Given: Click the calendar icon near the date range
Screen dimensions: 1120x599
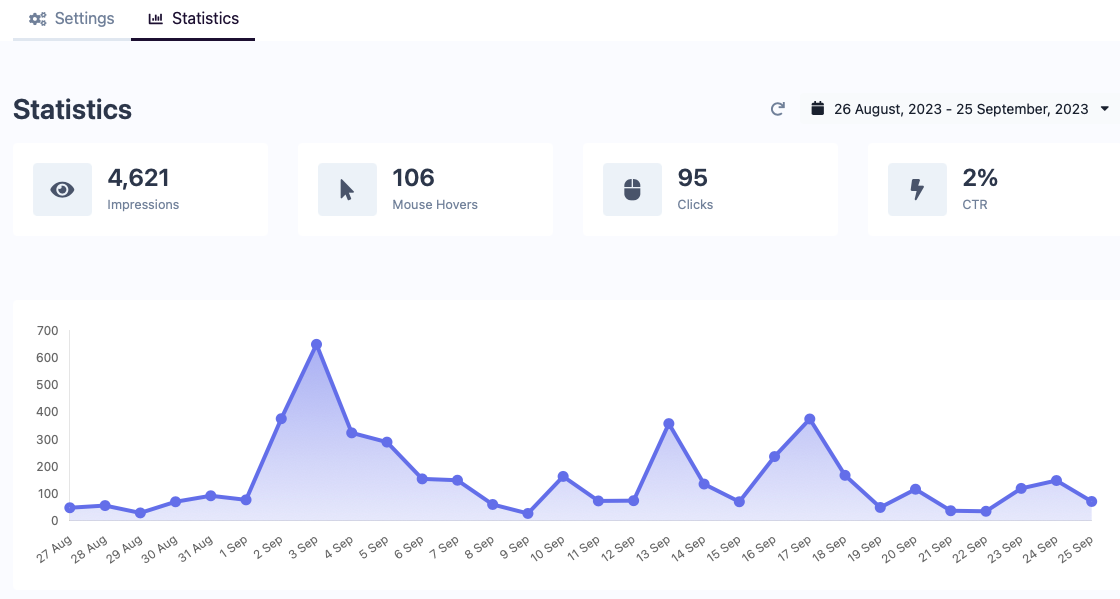Looking at the screenshot, I should (x=817, y=108).
